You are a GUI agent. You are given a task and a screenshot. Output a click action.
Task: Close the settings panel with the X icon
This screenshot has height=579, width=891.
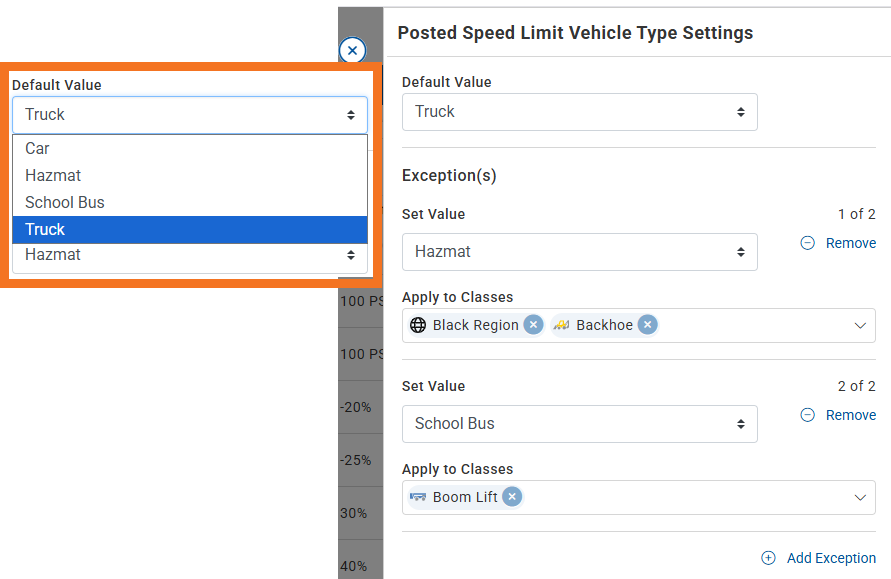point(352,50)
